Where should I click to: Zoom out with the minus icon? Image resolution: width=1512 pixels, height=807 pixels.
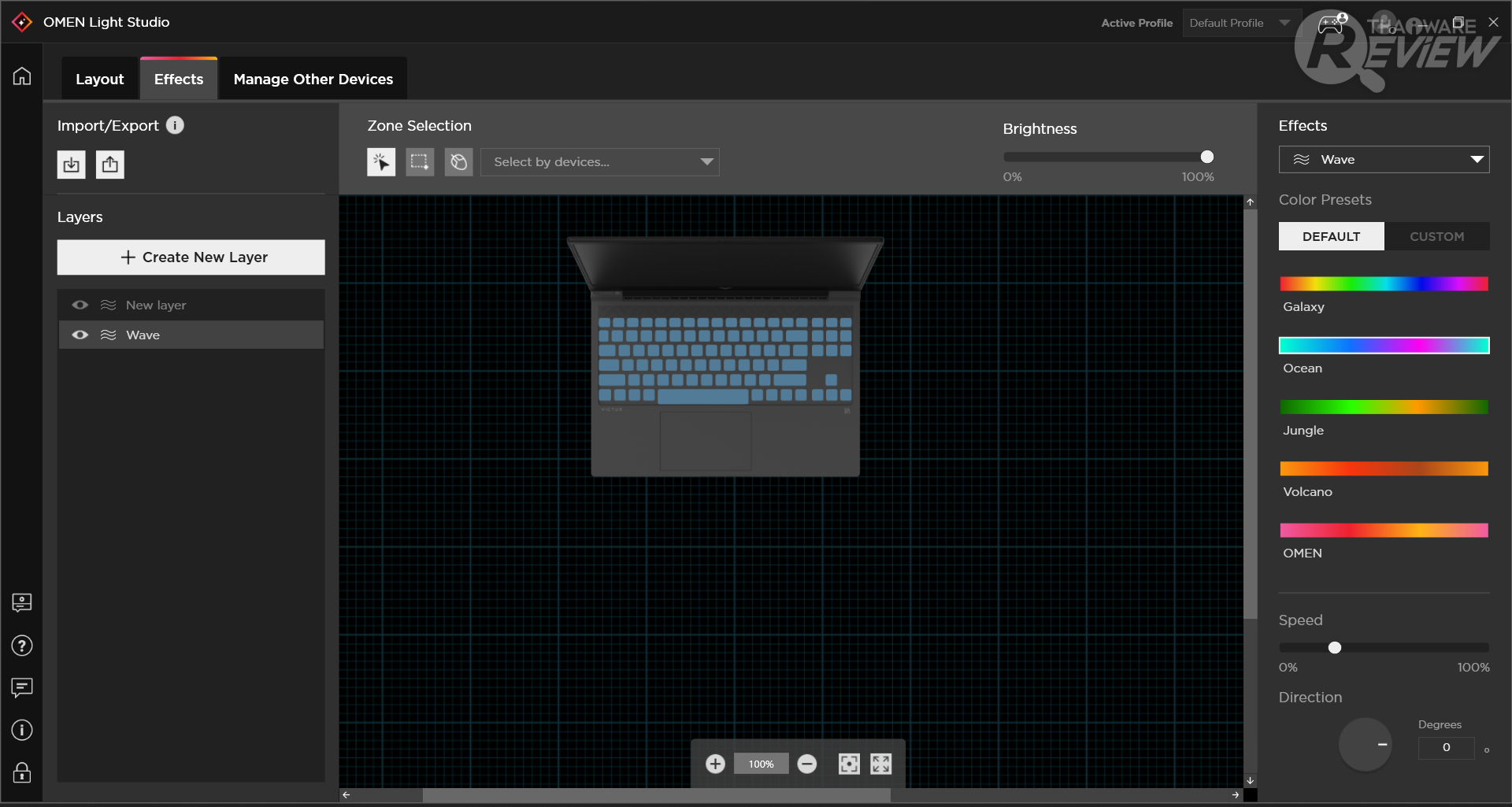pyautogui.click(x=807, y=764)
